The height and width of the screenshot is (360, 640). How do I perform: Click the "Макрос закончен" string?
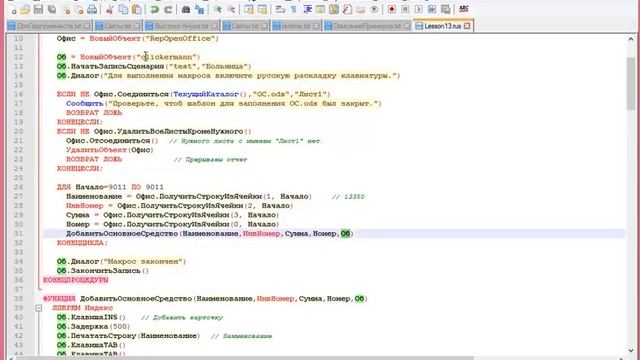coord(144,262)
